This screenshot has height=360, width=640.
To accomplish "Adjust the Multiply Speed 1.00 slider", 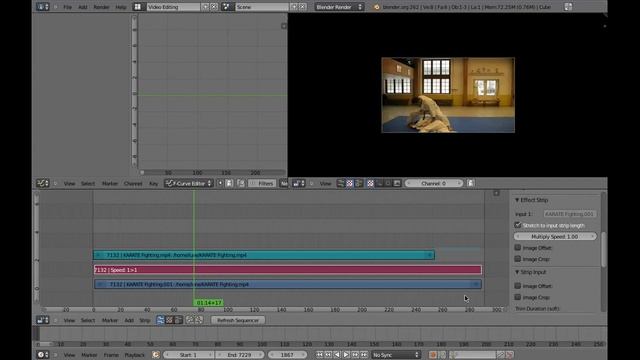I will tap(555, 236).
